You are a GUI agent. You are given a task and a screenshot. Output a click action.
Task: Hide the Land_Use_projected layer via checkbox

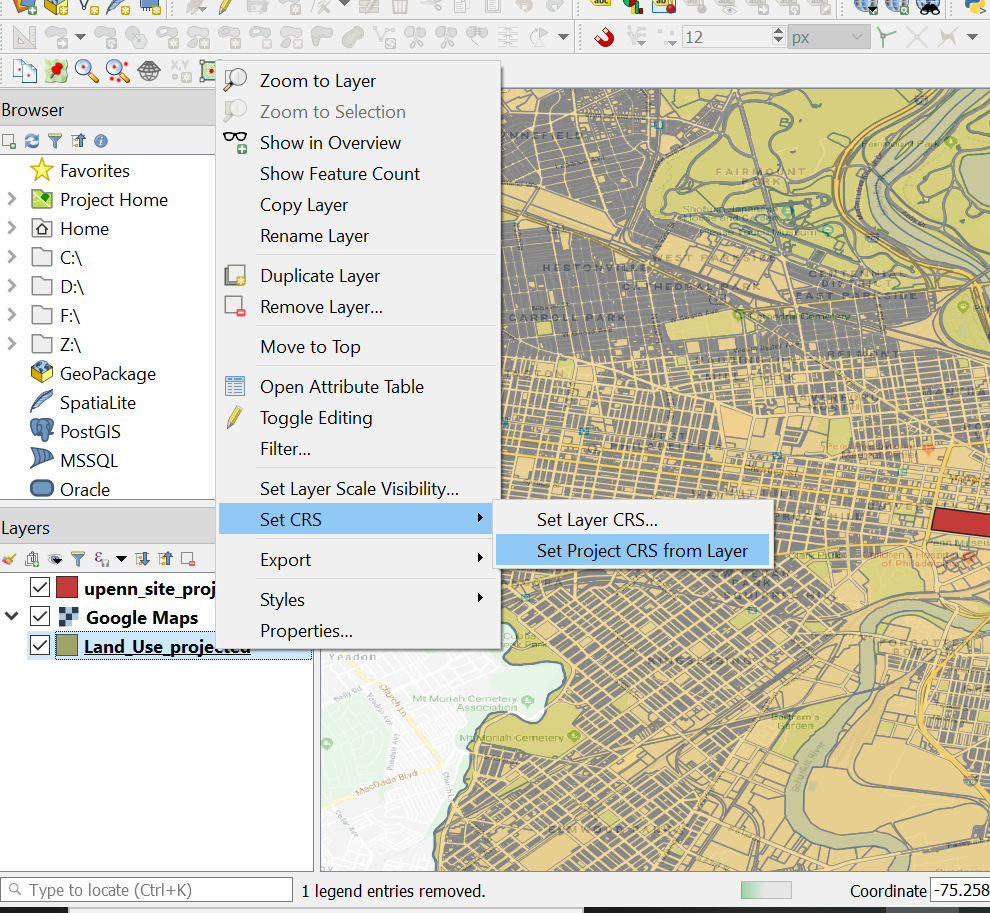point(40,646)
